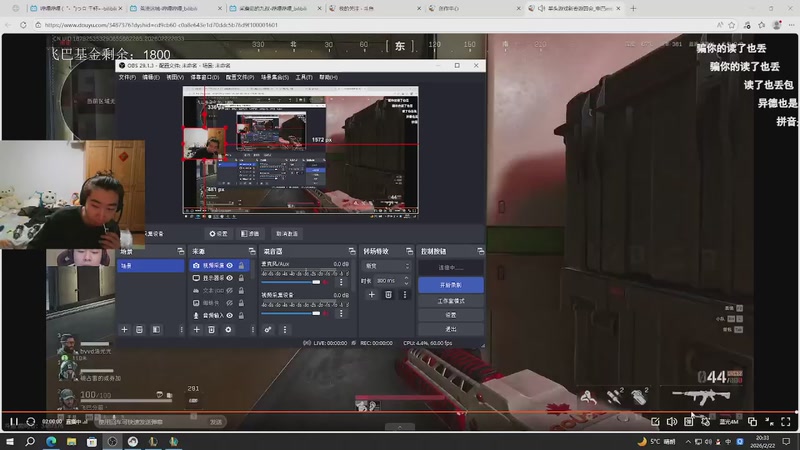The height and width of the screenshot is (450, 800).
Task: Open OBS 帮助(H) menu
Action: pos(328,78)
